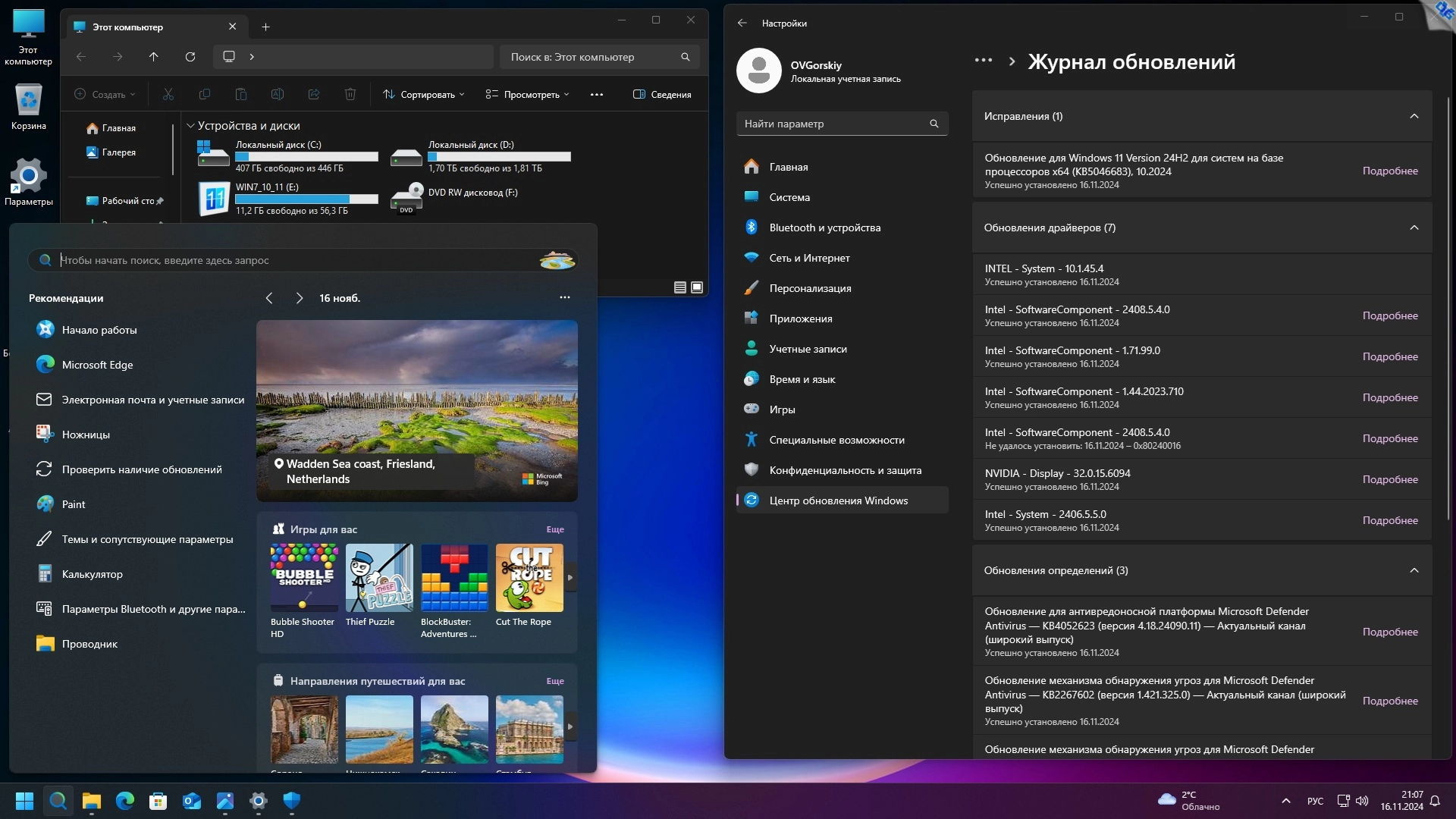Select "Центр обновления Windows" menu item
1456x819 pixels.
tap(838, 500)
